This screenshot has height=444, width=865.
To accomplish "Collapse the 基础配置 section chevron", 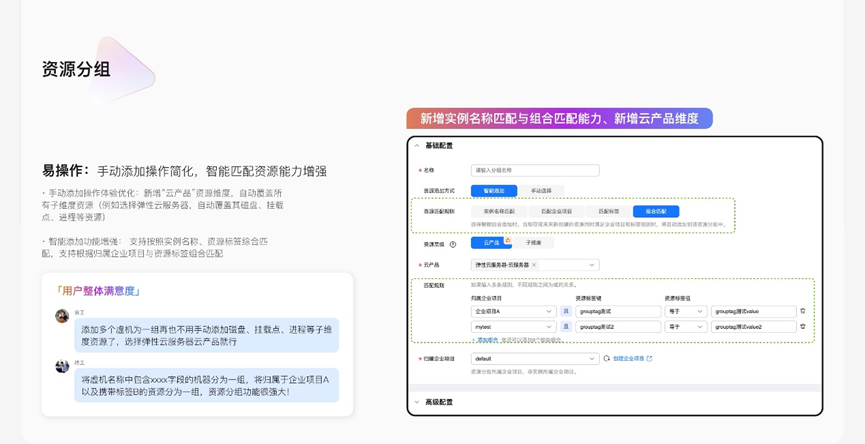I will [x=417, y=146].
